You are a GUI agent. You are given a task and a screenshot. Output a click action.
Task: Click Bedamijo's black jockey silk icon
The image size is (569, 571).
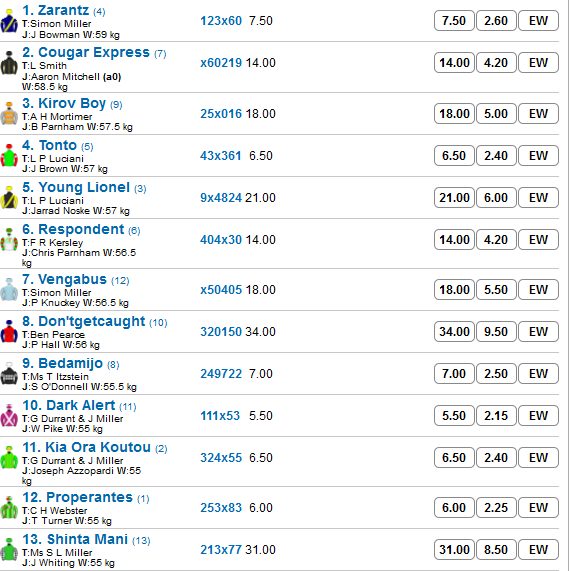pyautogui.click(x=9, y=374)
